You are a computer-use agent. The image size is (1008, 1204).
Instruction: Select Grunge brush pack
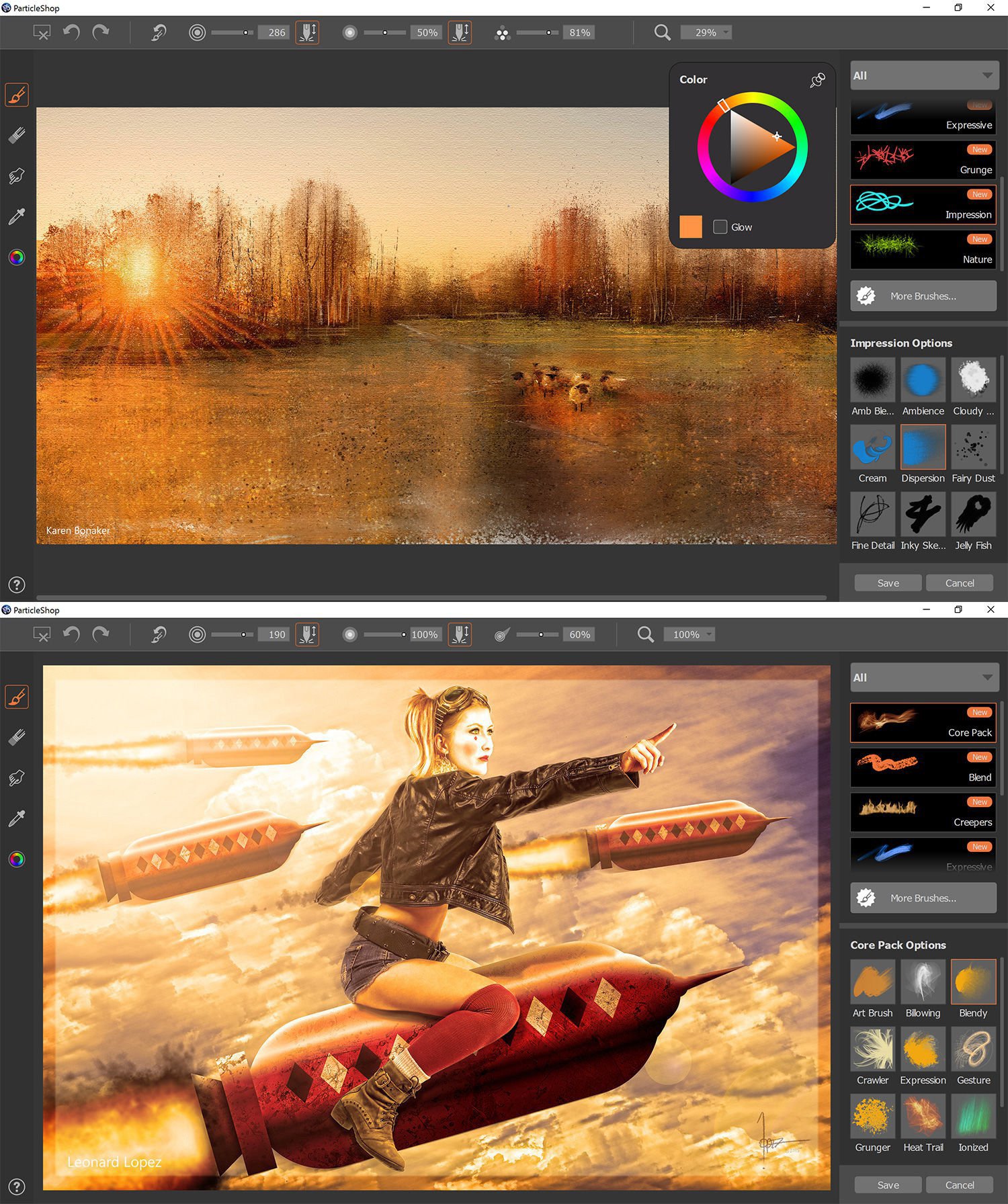click(x=923, y=160)
